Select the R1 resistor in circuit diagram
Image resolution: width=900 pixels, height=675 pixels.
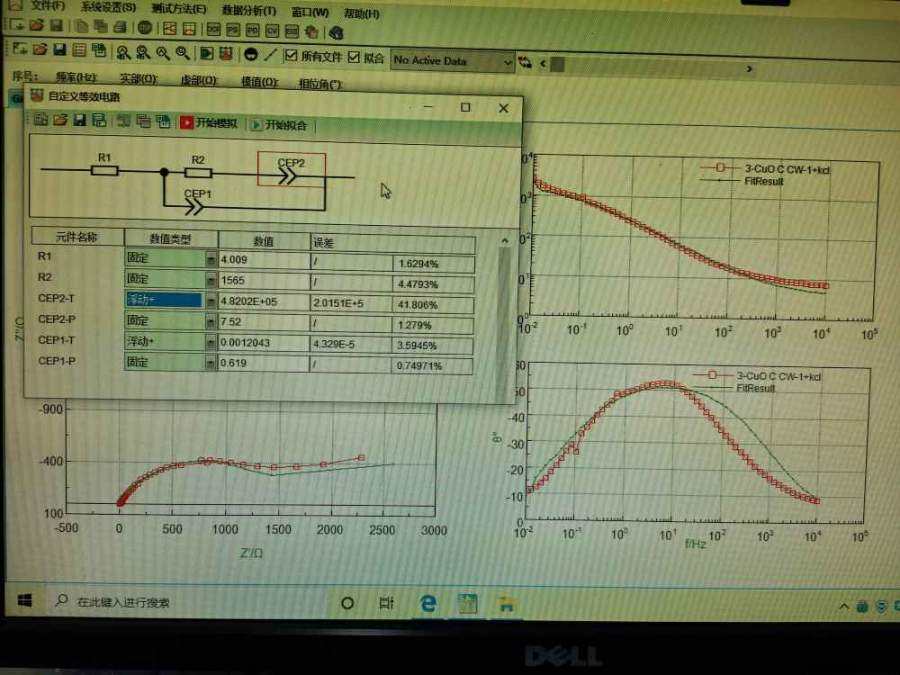tap(105, 169)
